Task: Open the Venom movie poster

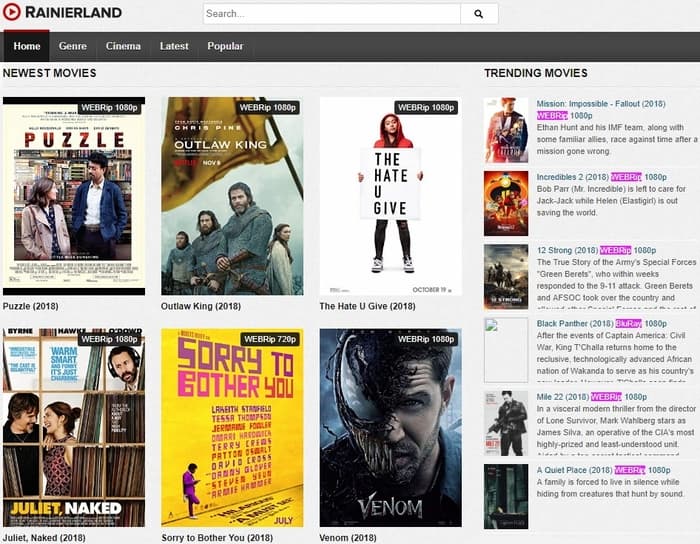Action: pos(391,428)
